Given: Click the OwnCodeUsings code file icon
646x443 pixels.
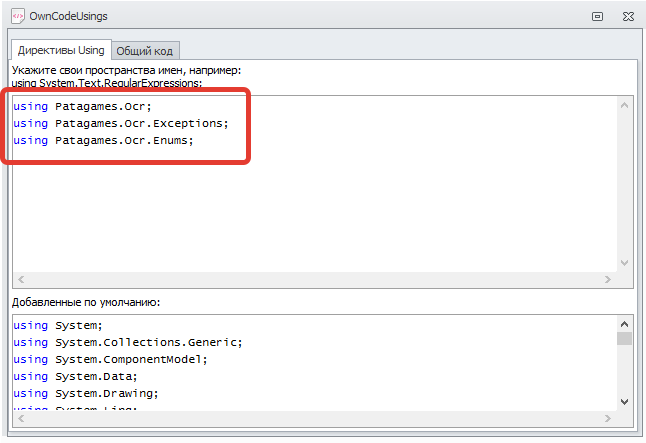Looking at the screenshot, I should click(x=18, y=16).
